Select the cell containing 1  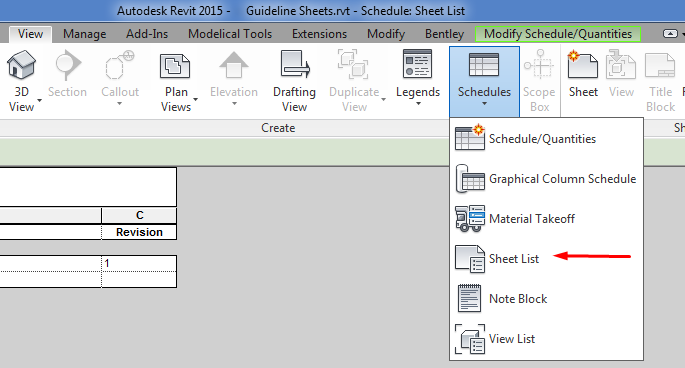click(x=139, y=264)
